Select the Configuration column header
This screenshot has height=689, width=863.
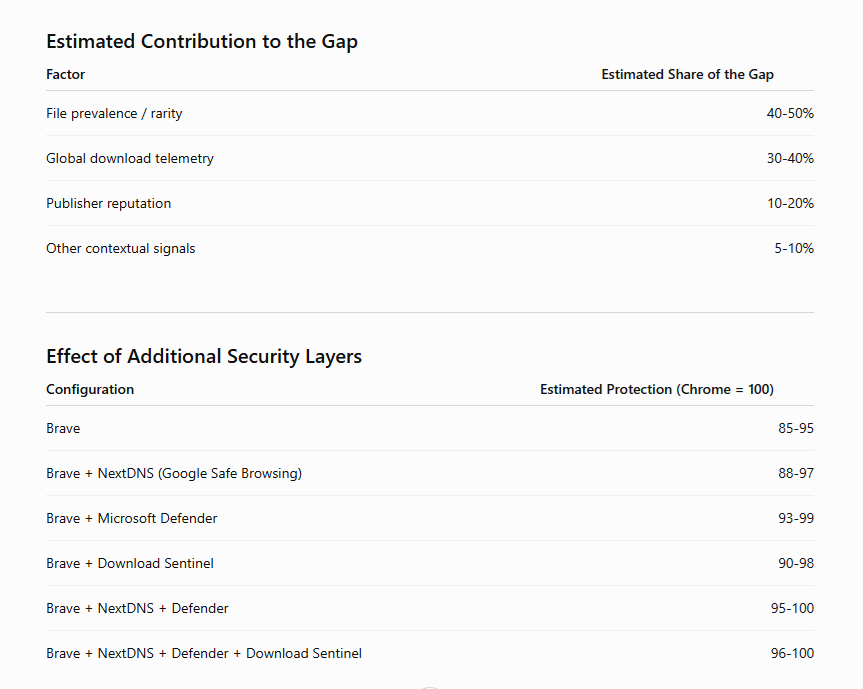(90, 390)
